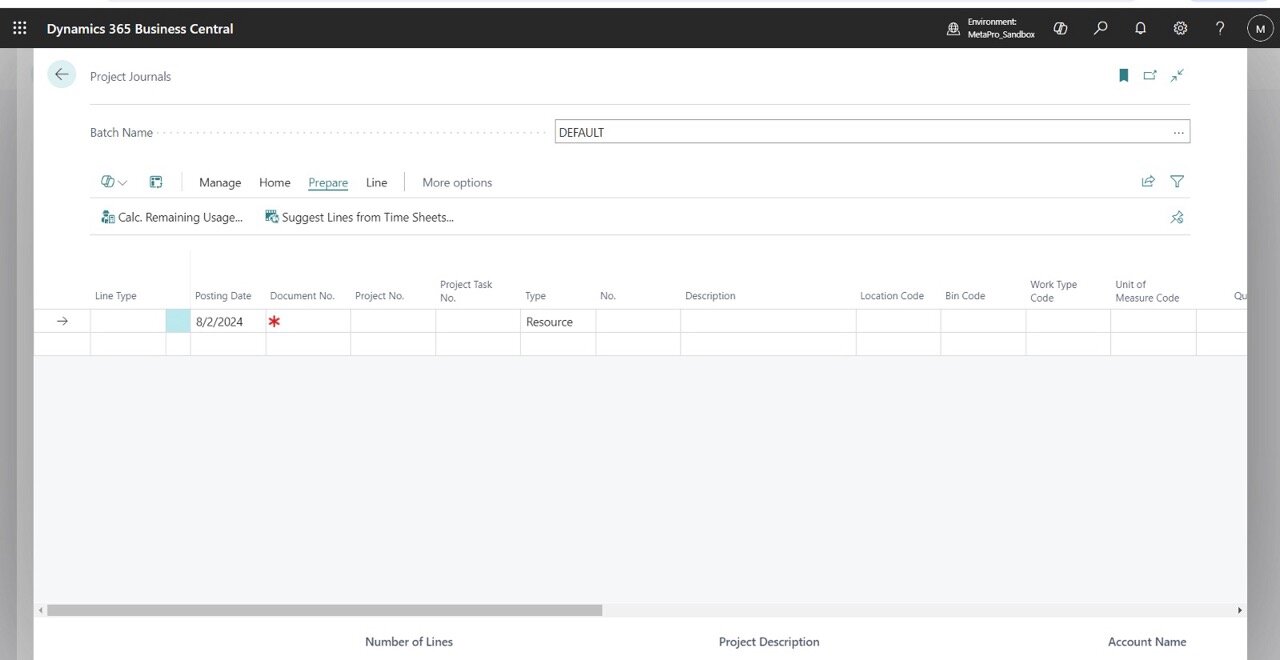The image size is (1280, 660).
Task: Click the bookmark icon
Action: [x=1124, y=75]
